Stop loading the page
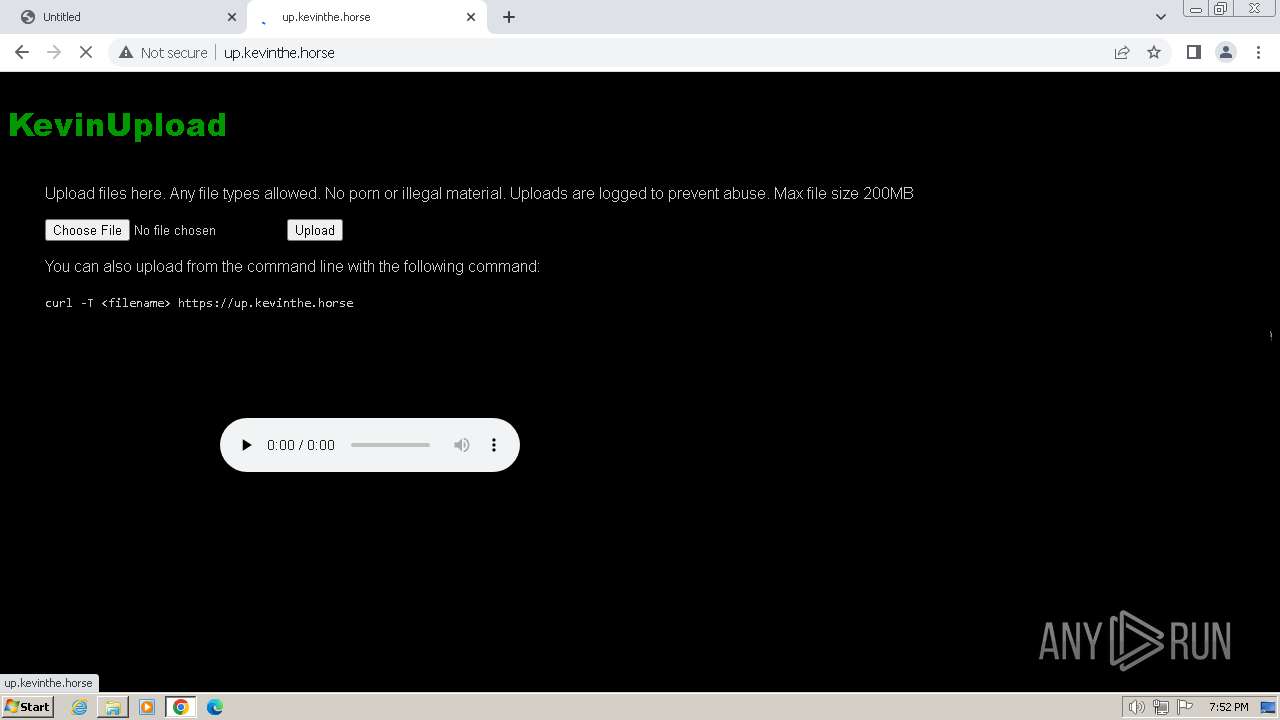Viewport: 1280px width, 720px height. coord(86,52)
